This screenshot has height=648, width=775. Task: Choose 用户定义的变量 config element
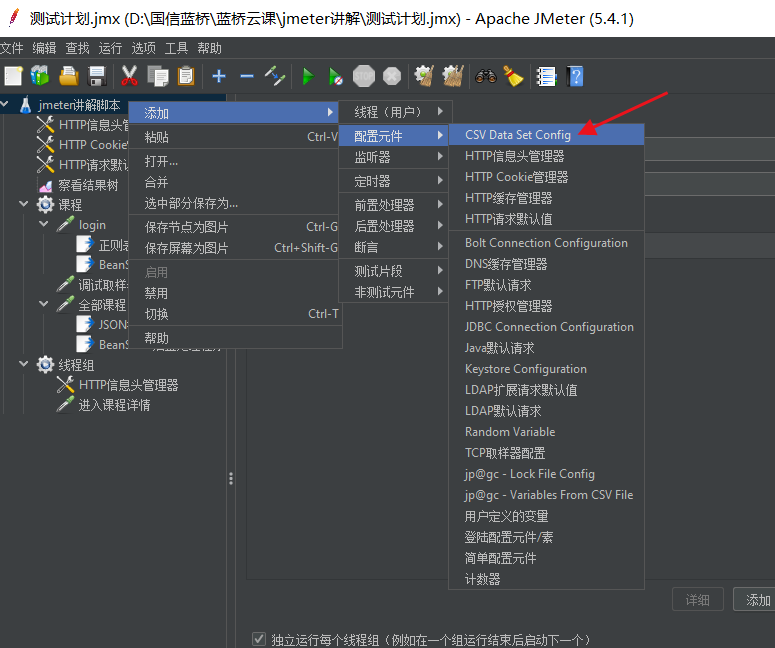tap(546, 517)
